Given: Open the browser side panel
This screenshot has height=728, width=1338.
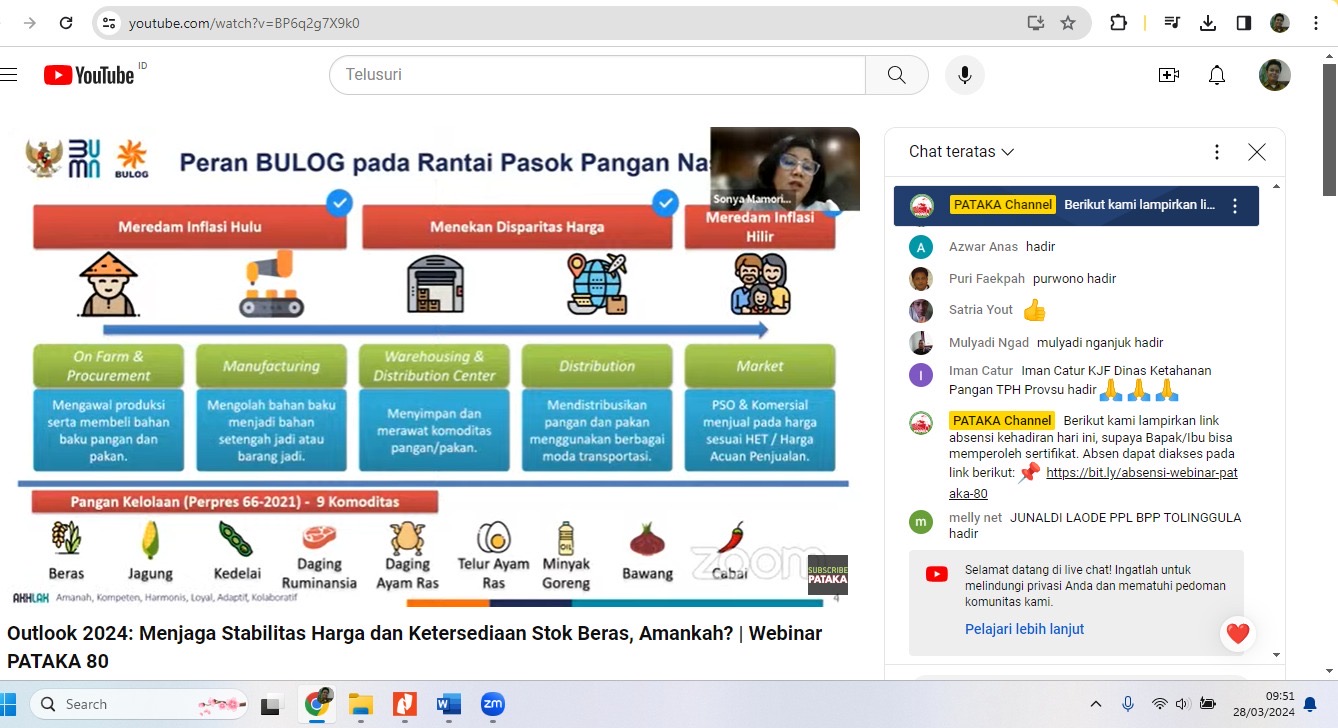Looking at the screenshot, I should pos(1244,23).
